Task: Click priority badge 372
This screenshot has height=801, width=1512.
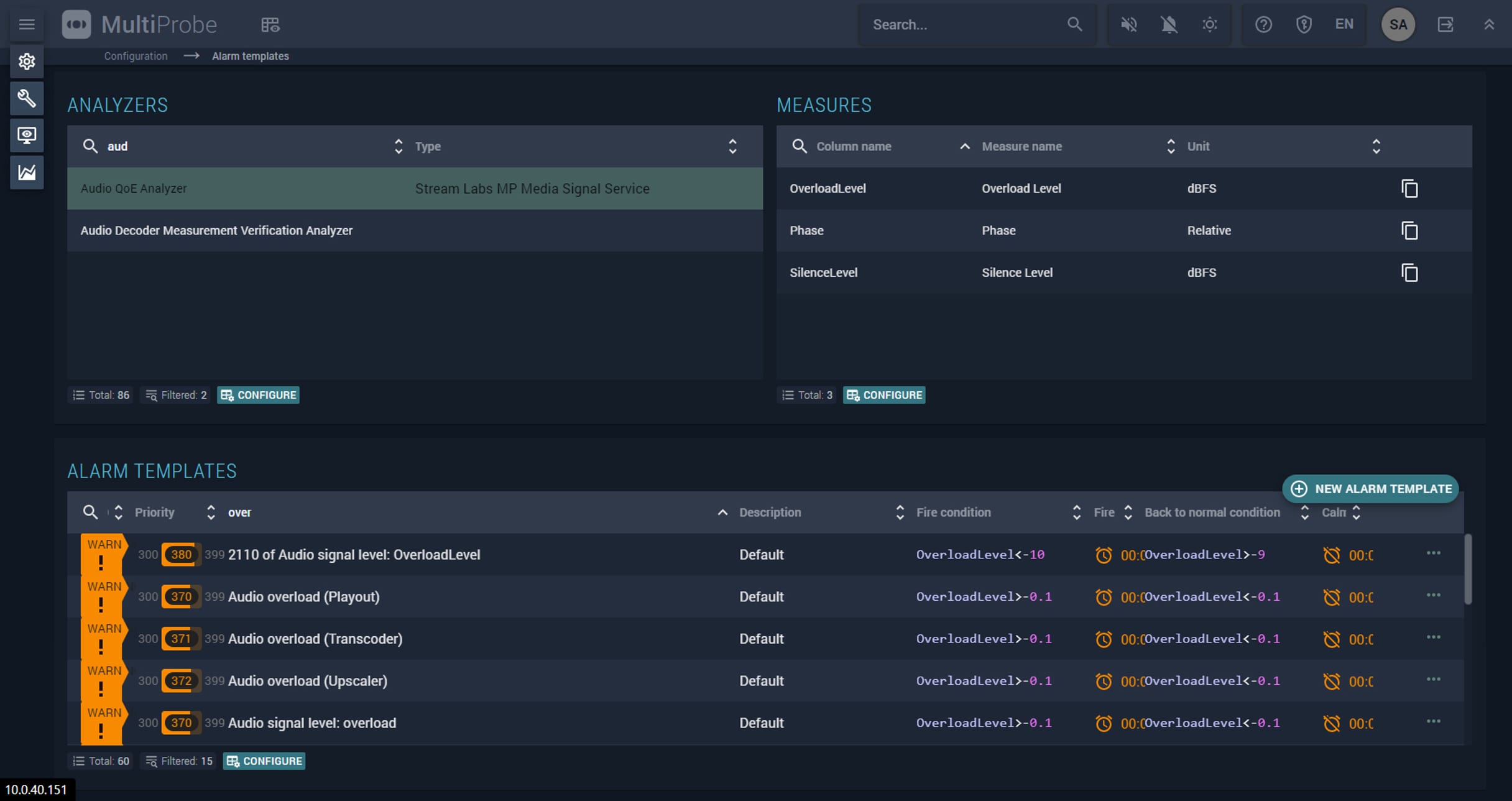Action: point(181,681)
